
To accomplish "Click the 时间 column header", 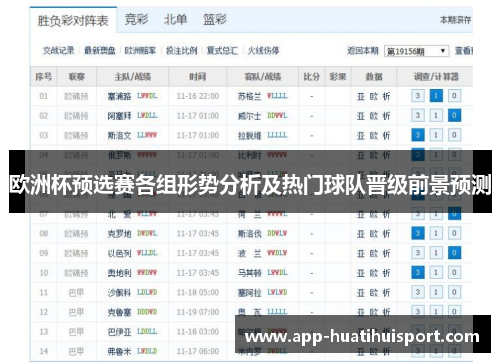I will (x=198, y=77).
